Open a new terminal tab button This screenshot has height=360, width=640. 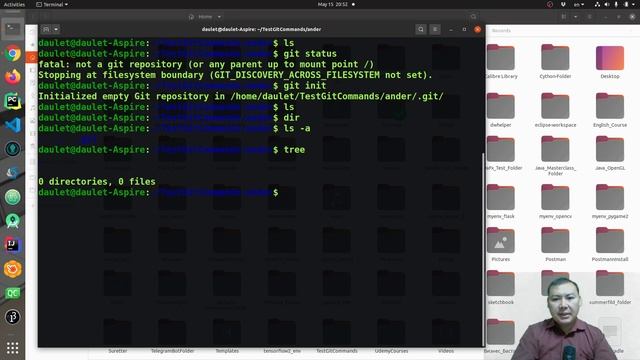coord(46,29)
